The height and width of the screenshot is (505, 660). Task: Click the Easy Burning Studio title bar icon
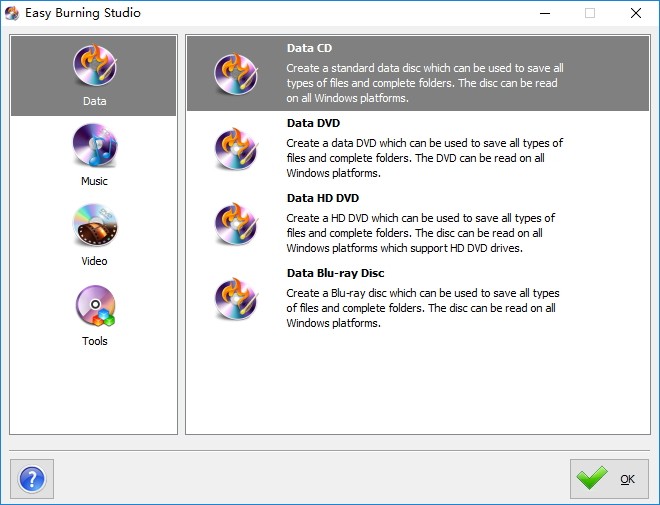pos(12,13)
